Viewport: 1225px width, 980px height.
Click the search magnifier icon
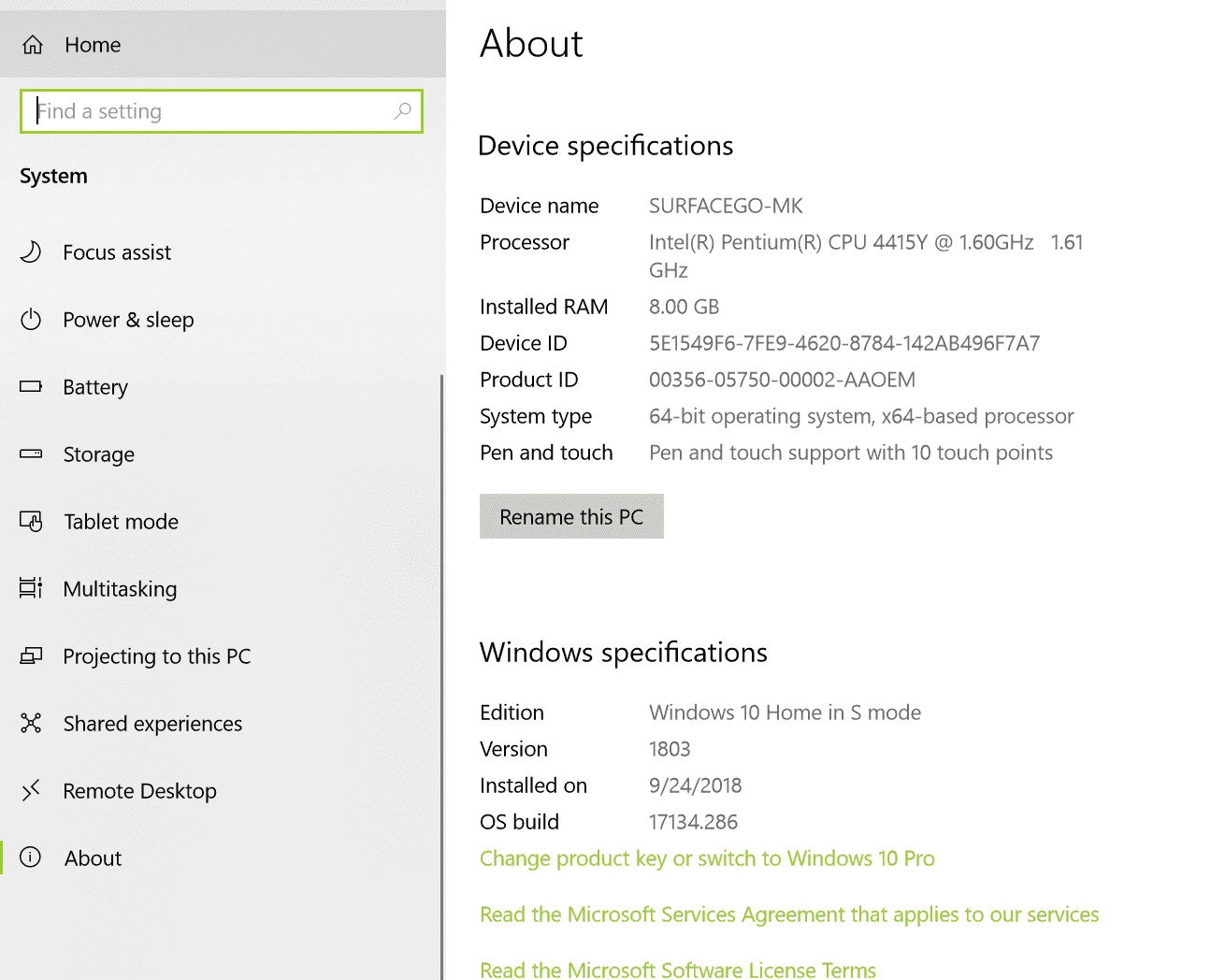tap(402, 111)
